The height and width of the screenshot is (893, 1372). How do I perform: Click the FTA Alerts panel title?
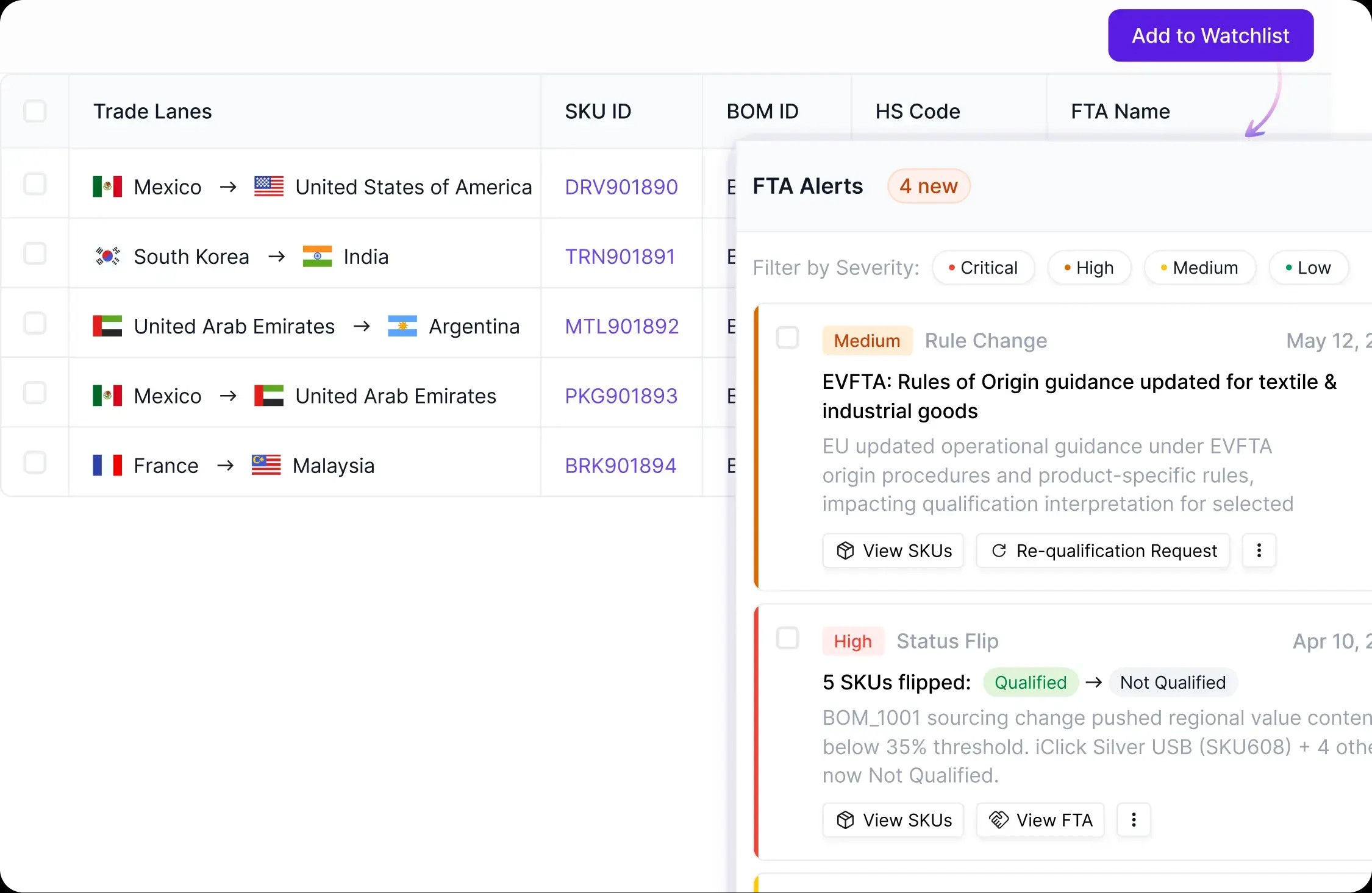[808, 186]
